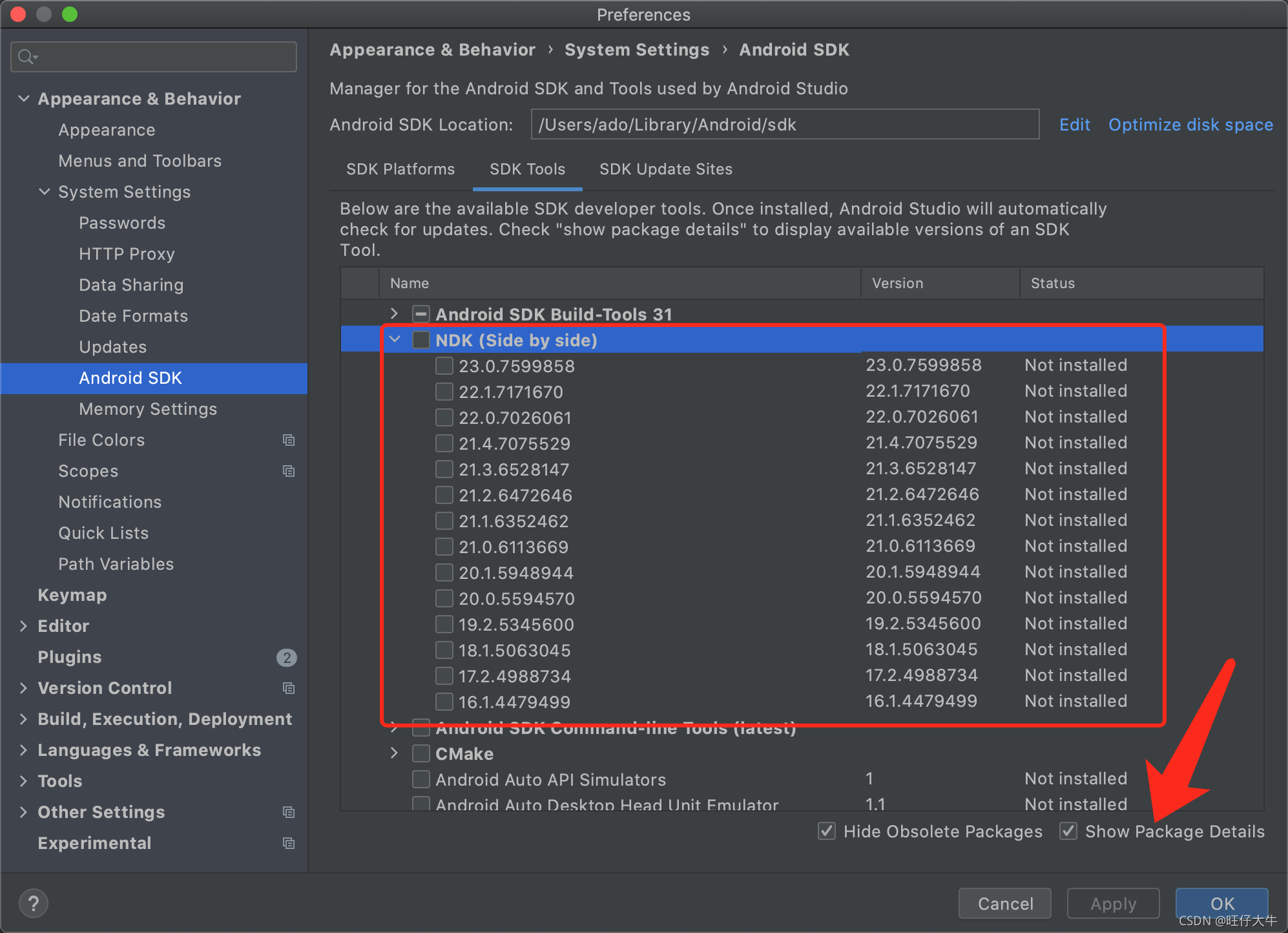Click the project-level icon beside Other Settings
This screenshot has height=933, width=1288.
coord(289,812)
